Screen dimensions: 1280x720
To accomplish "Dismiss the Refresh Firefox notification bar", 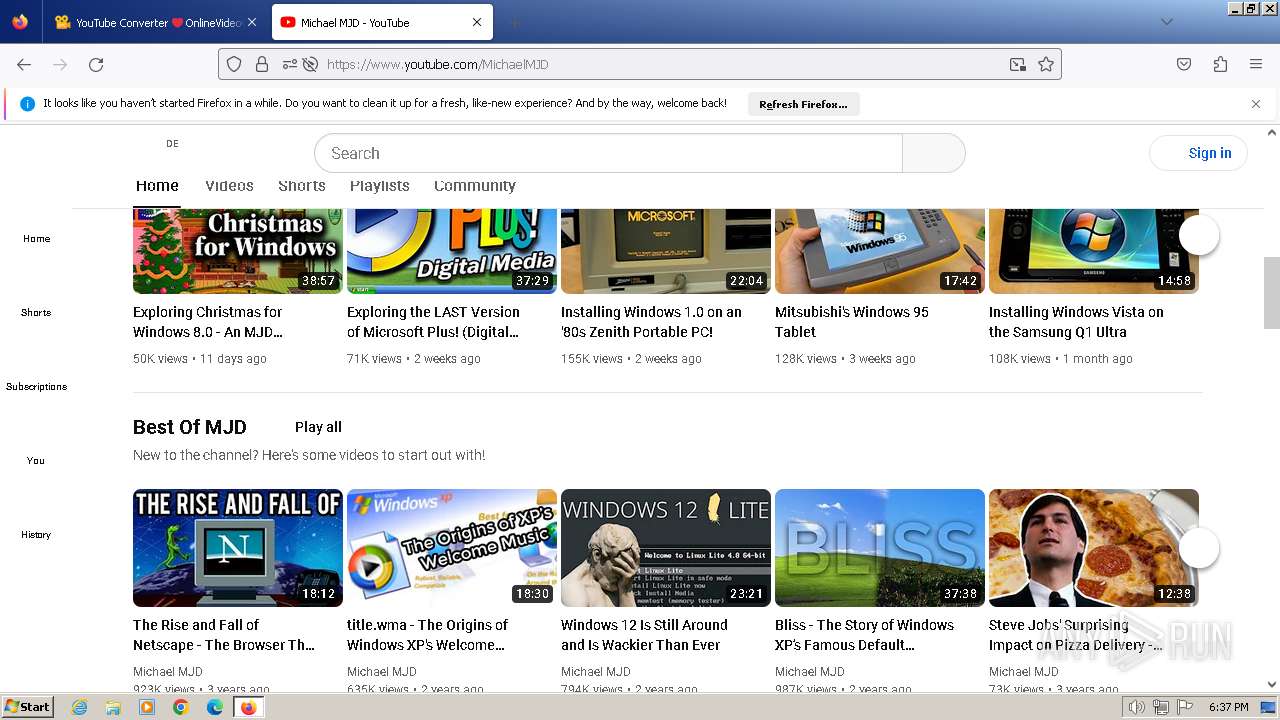I will [x=1256, y=104].
